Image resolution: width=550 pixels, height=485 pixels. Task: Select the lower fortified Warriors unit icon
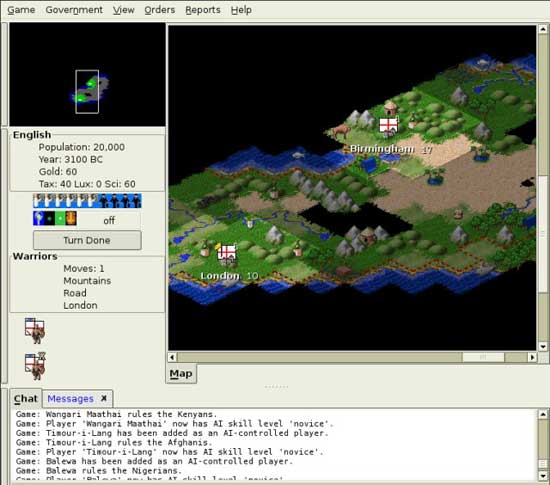(35, 366)
